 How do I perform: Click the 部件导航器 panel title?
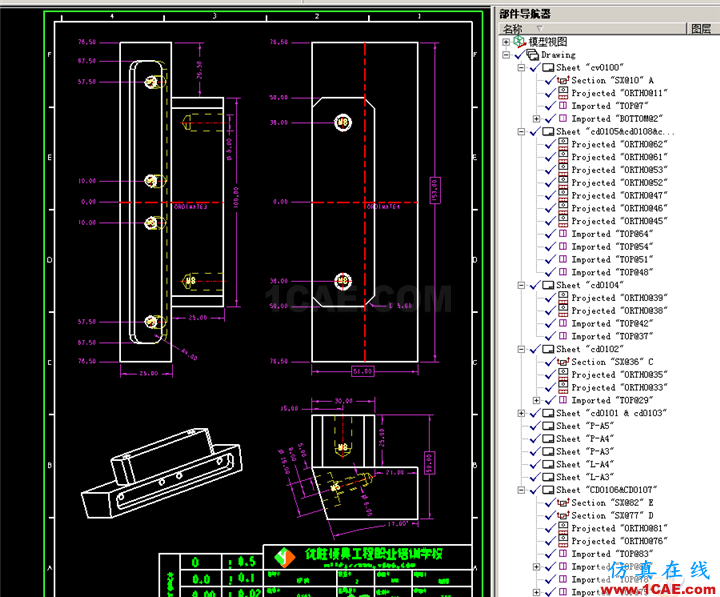coord(525,14)
